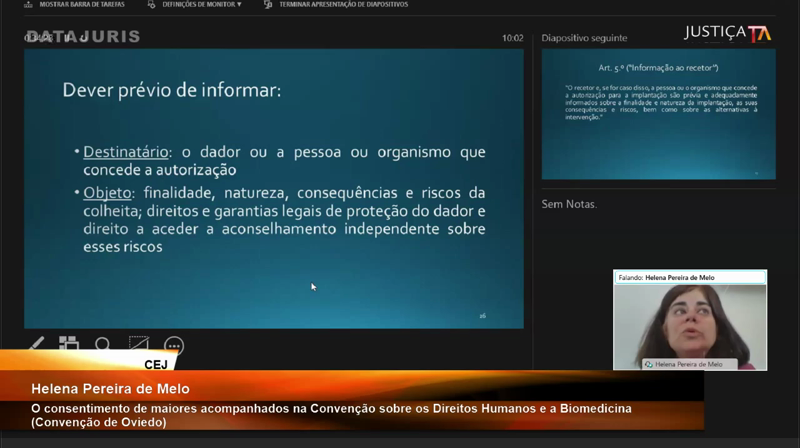Open the see all slides grid
The image size is (800, 448).
point(69,344)
